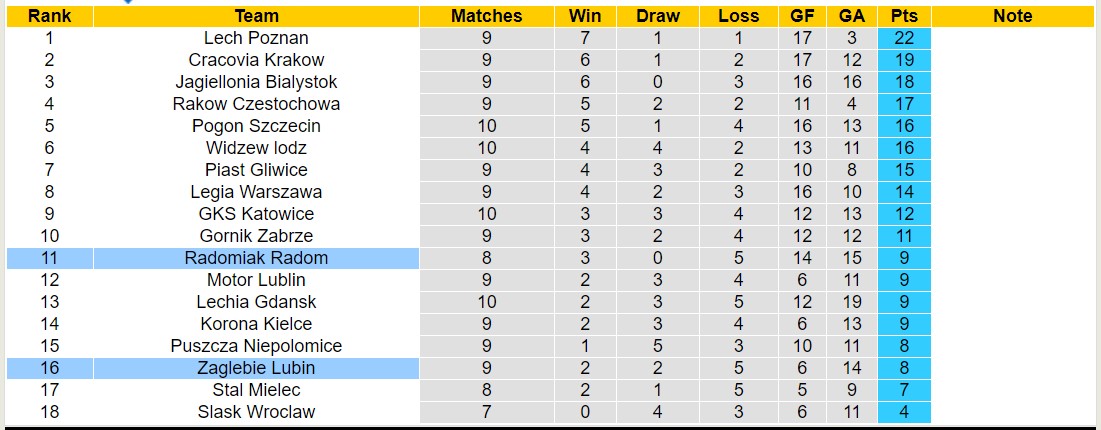Select the Matches column header
Image resolution: width=1101 pixels, height=430 pixels.
pyautogui.click(x=486, y=16)
